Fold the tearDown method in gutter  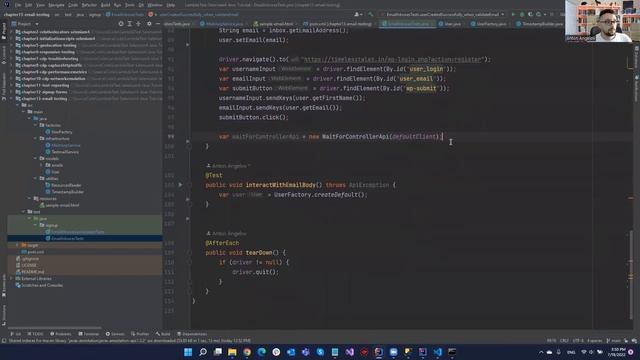tap(189, 253)
